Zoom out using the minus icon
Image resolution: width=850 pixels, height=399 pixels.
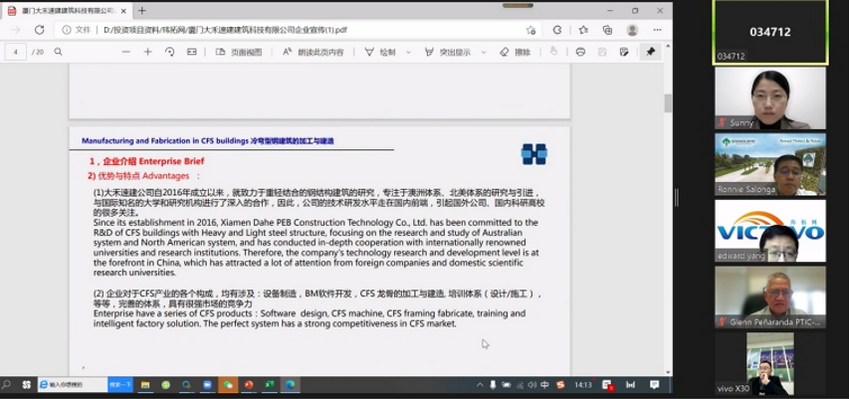(126, 52)
